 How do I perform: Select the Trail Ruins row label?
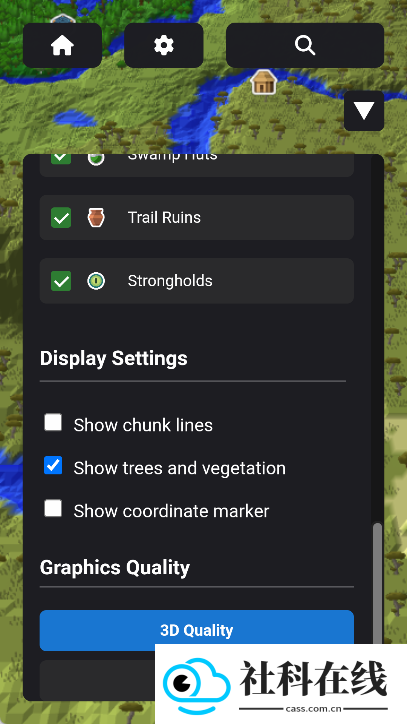pos(164,217)
